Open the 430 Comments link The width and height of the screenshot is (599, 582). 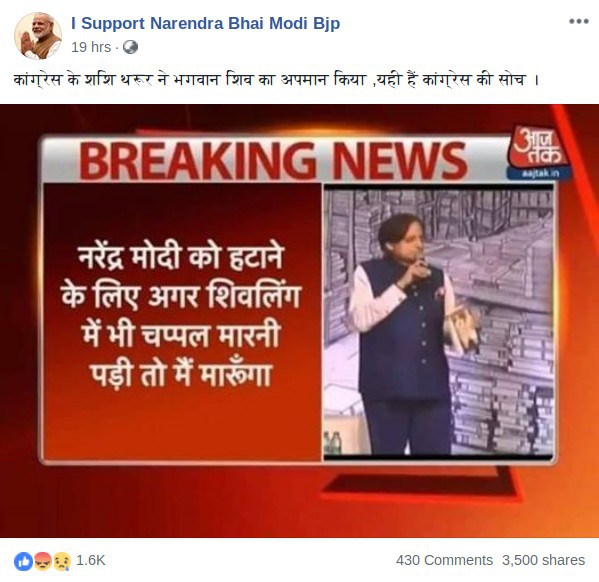[444, 561]
